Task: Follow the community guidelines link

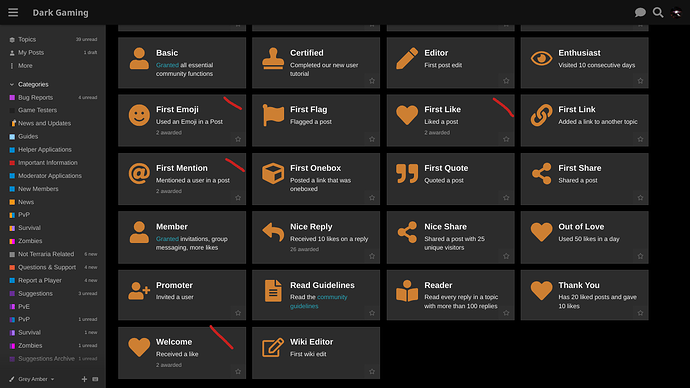Action: (319, 301)
